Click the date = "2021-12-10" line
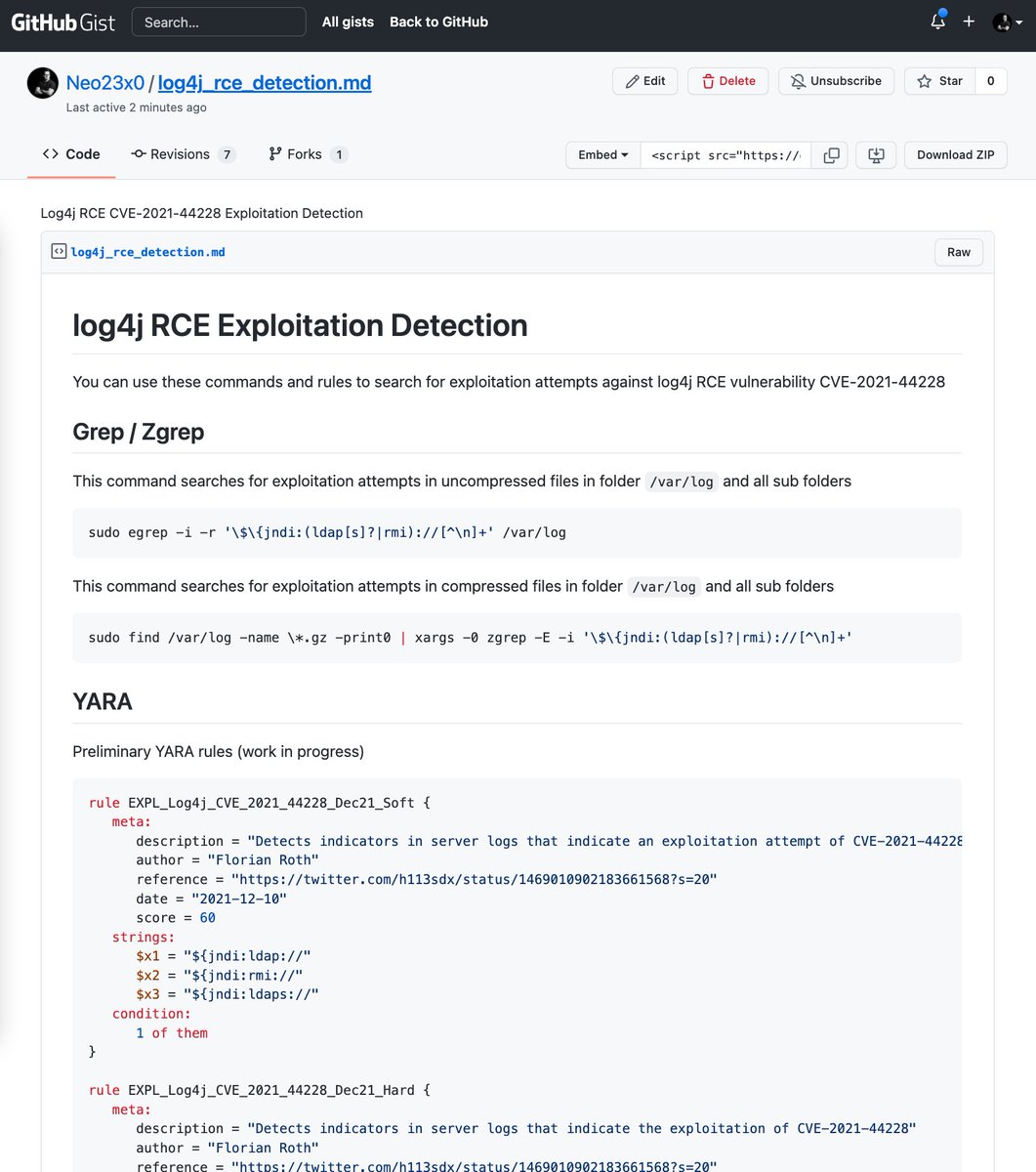1036x1172 pixels. (211, 899)
